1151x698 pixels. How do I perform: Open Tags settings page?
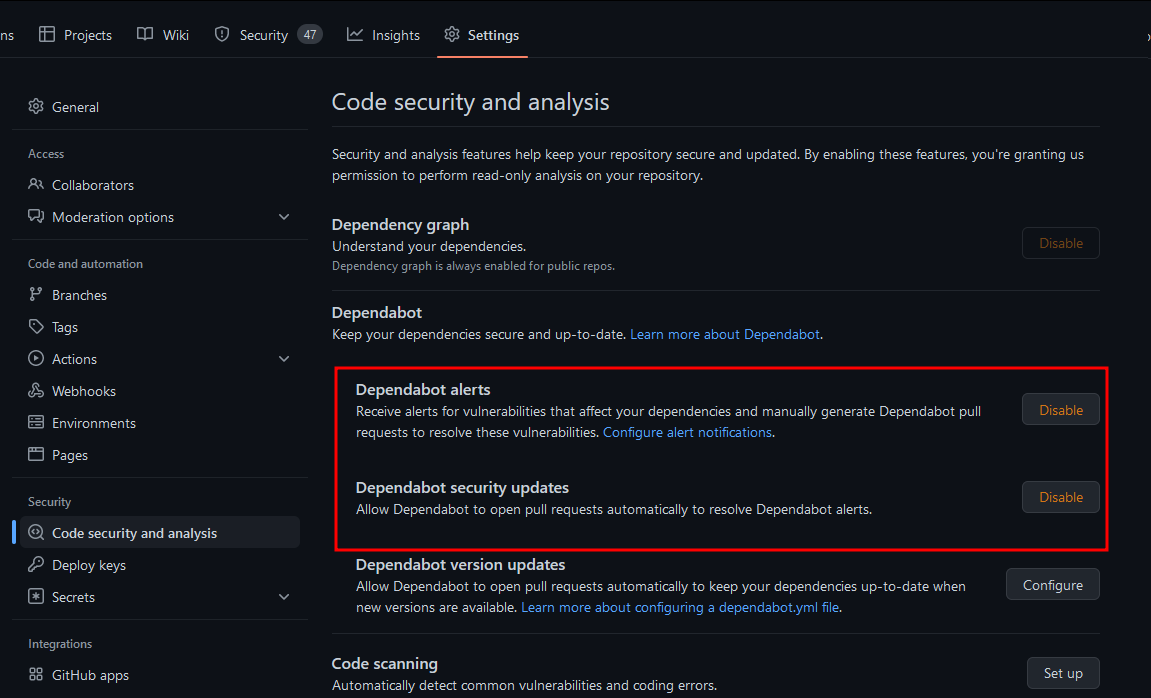tap(160, 327)
